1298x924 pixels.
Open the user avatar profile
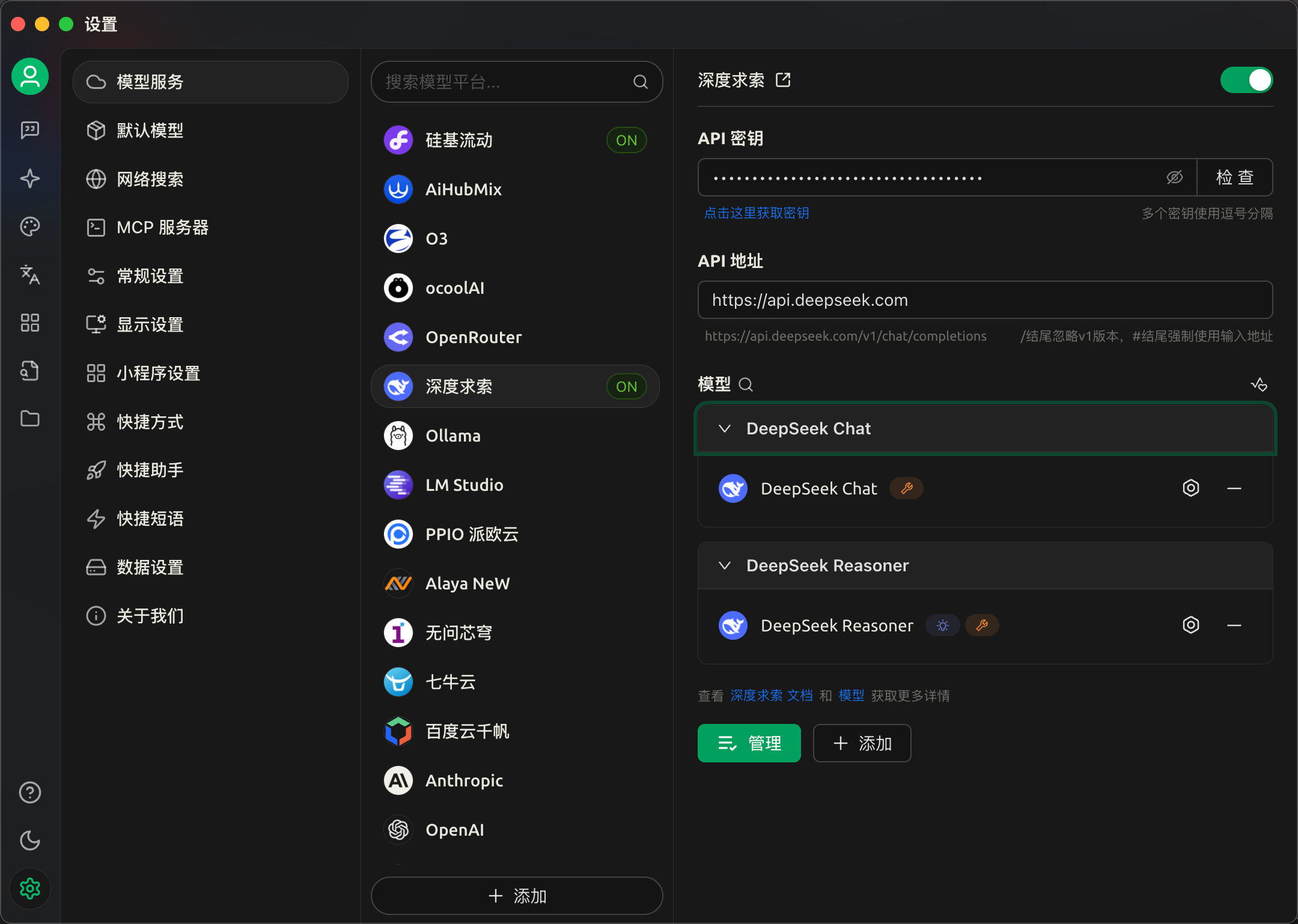click(30, 77)
